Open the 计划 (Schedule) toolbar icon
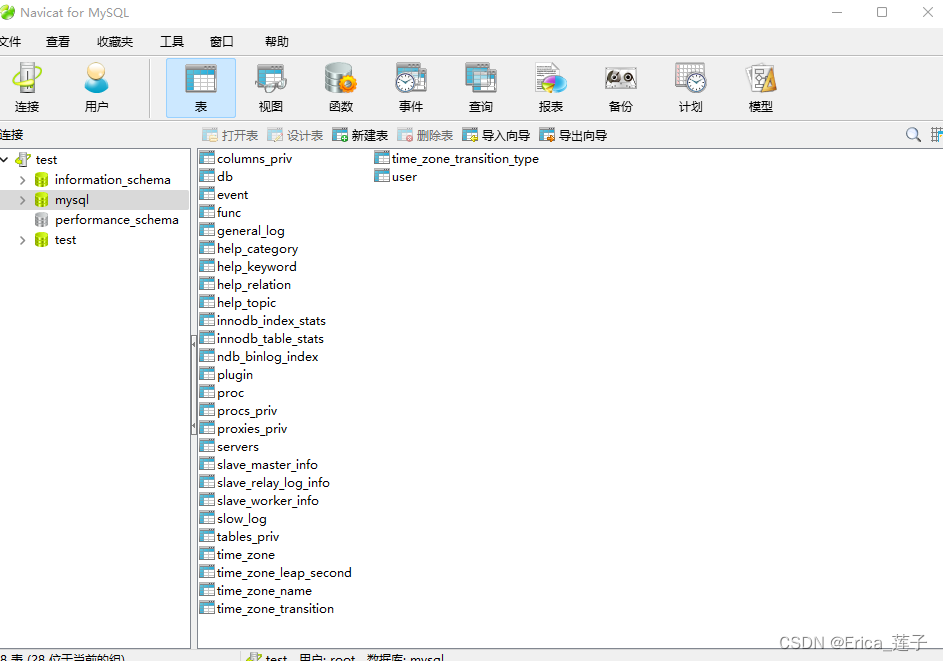The height and width of the screenshot is (661, 943). tap(690, 88)
